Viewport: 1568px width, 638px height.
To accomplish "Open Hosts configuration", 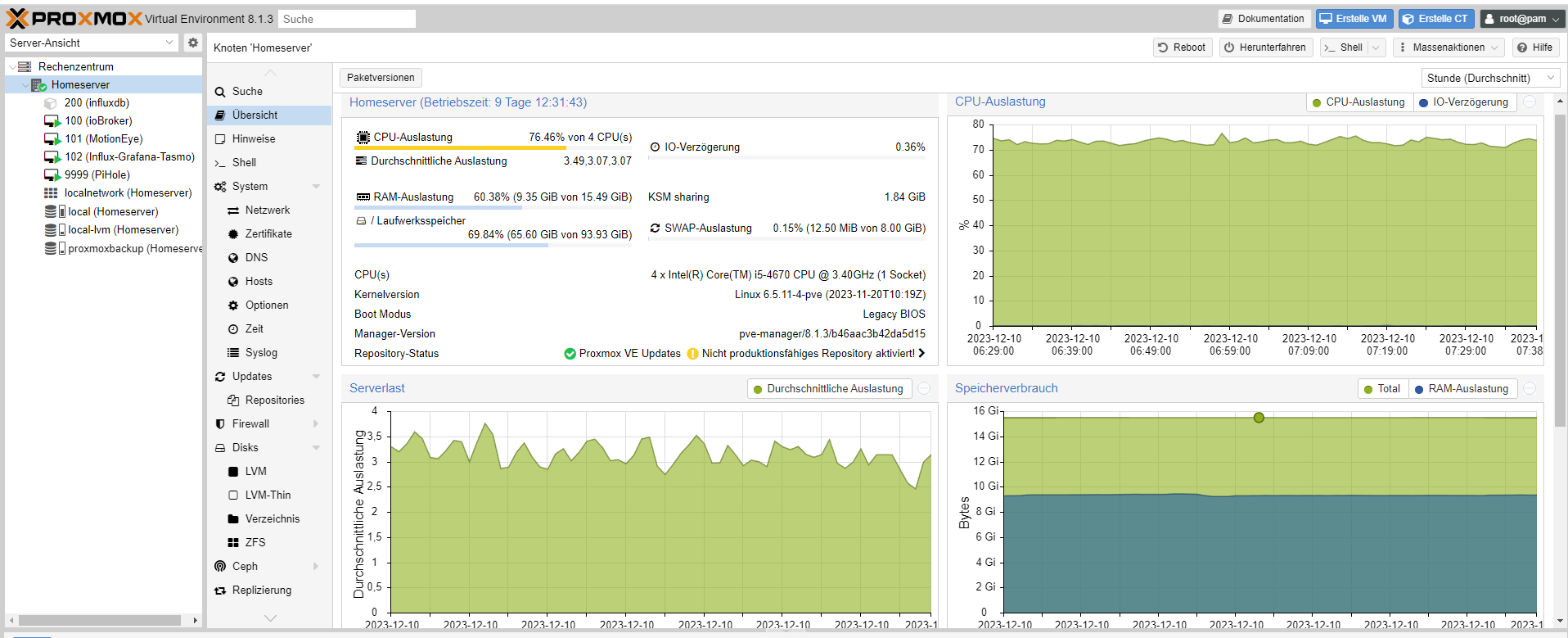I will pyautogui.click(x=259, y=281).
